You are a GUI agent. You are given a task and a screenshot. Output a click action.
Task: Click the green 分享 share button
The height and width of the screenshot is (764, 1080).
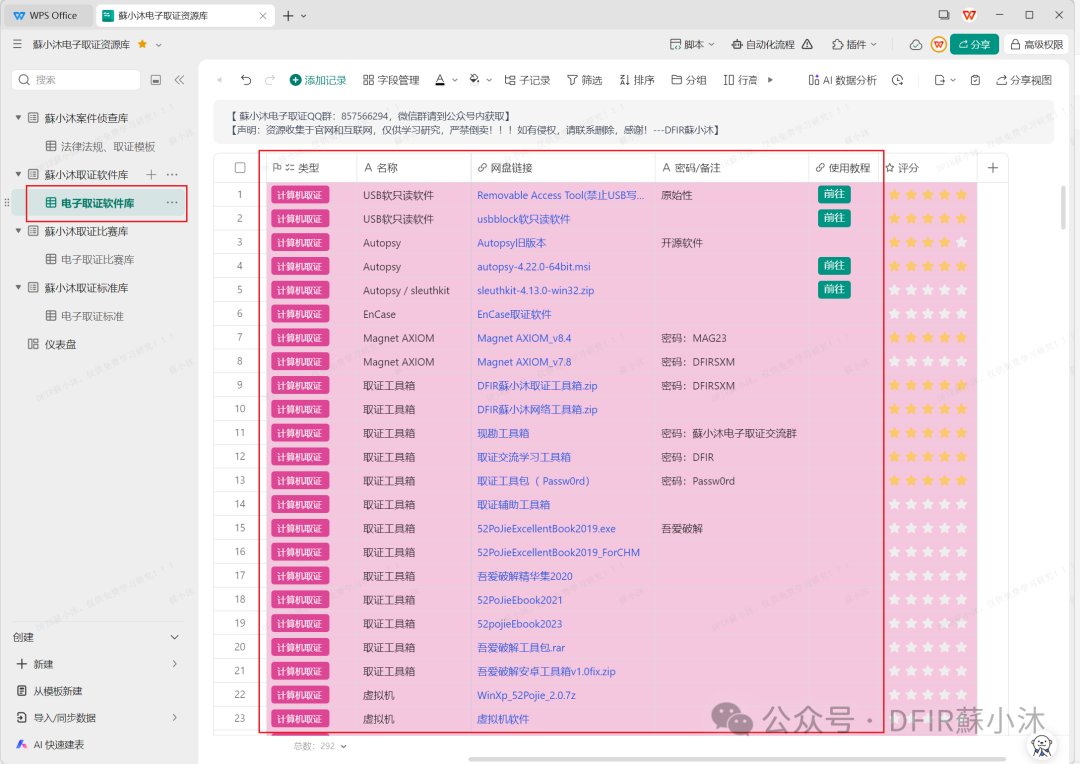(x=974, y=44)
